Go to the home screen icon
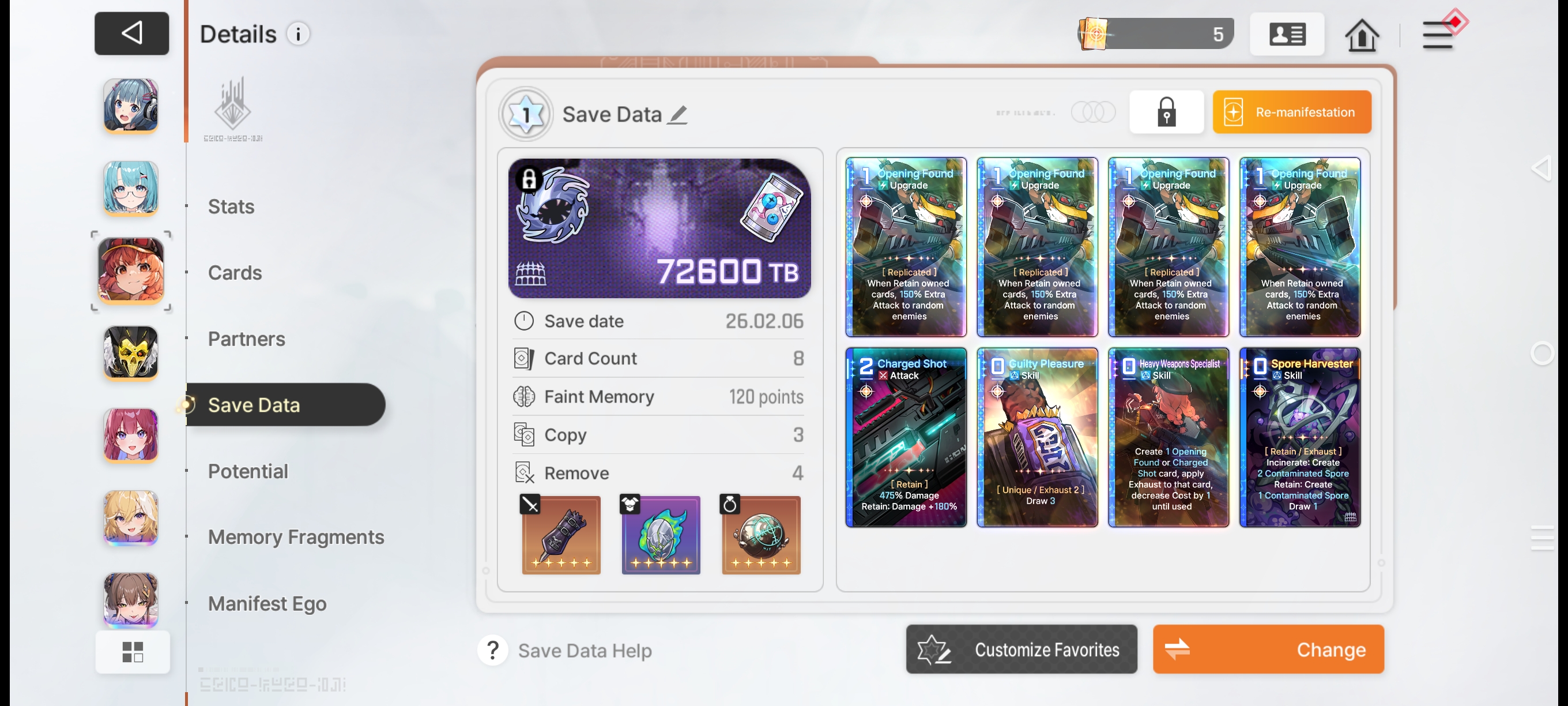 pyautogui.click(x=1361, y=35)
